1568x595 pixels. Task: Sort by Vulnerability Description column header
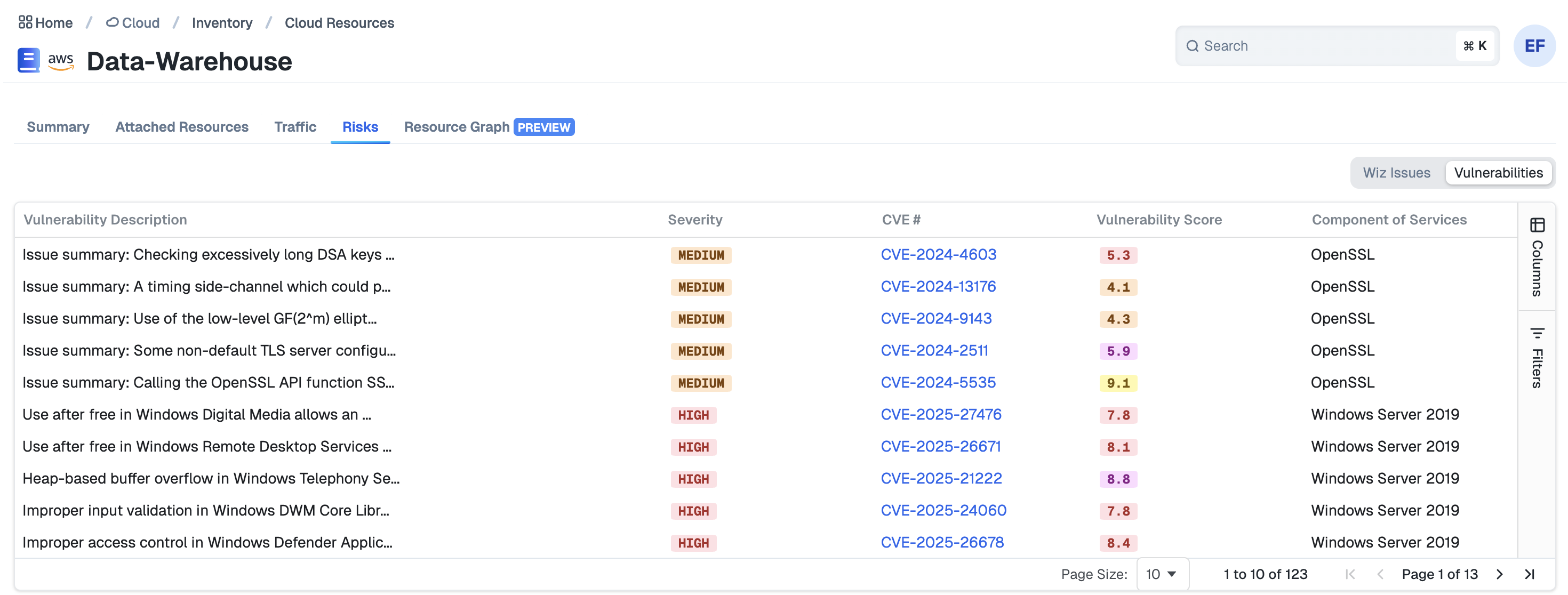click(105, 220)
